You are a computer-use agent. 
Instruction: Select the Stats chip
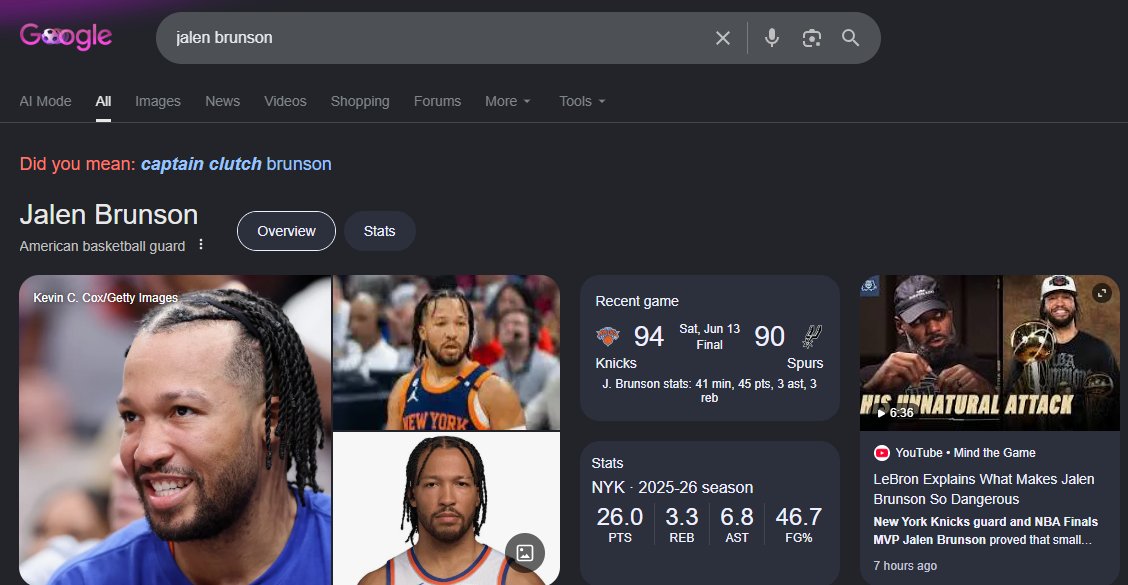(x=380, y=231)
